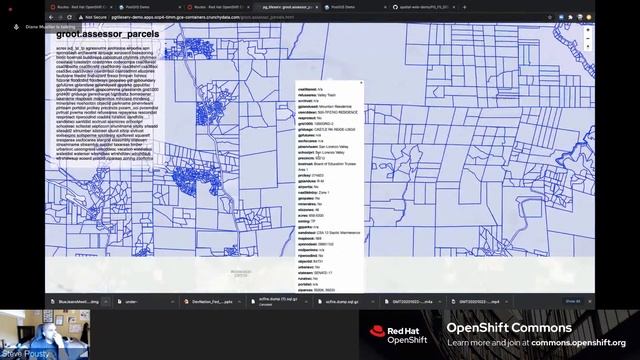Open DevNation_Fed pptx download
The image size is (640, 360).
pyautogui.click(x=208, y=302)
